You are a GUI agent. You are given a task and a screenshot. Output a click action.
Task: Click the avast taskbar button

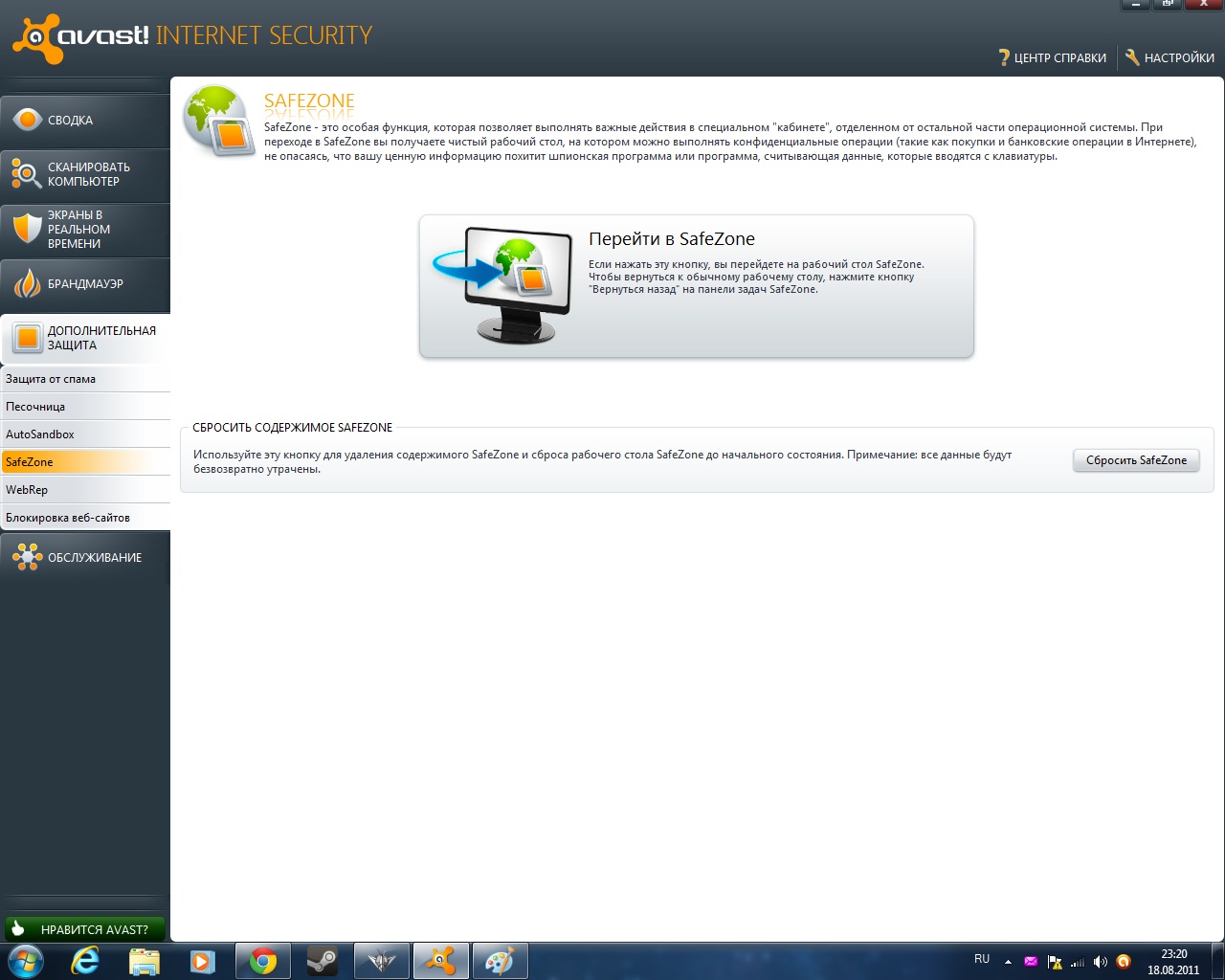[441, 961]
